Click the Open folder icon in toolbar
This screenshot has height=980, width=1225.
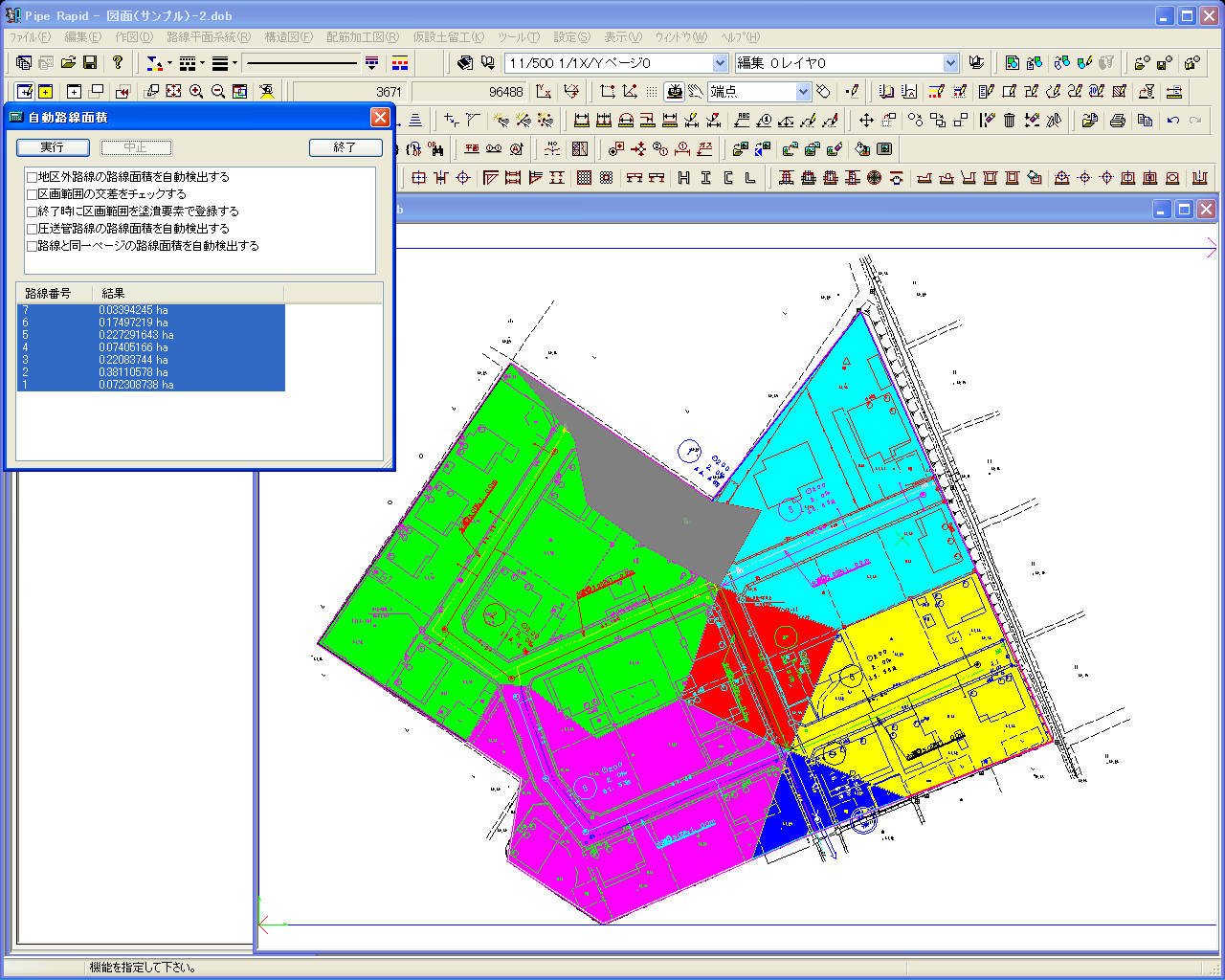pyautogui.click(x=68, y=63)
